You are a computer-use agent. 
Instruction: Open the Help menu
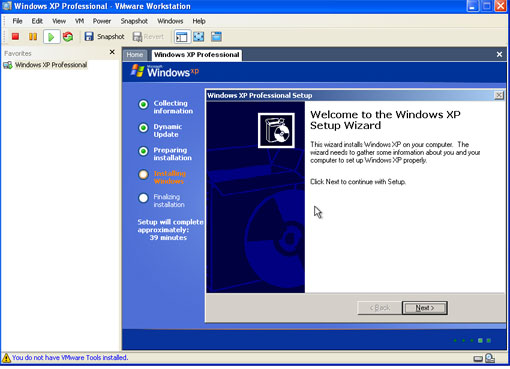199,21
